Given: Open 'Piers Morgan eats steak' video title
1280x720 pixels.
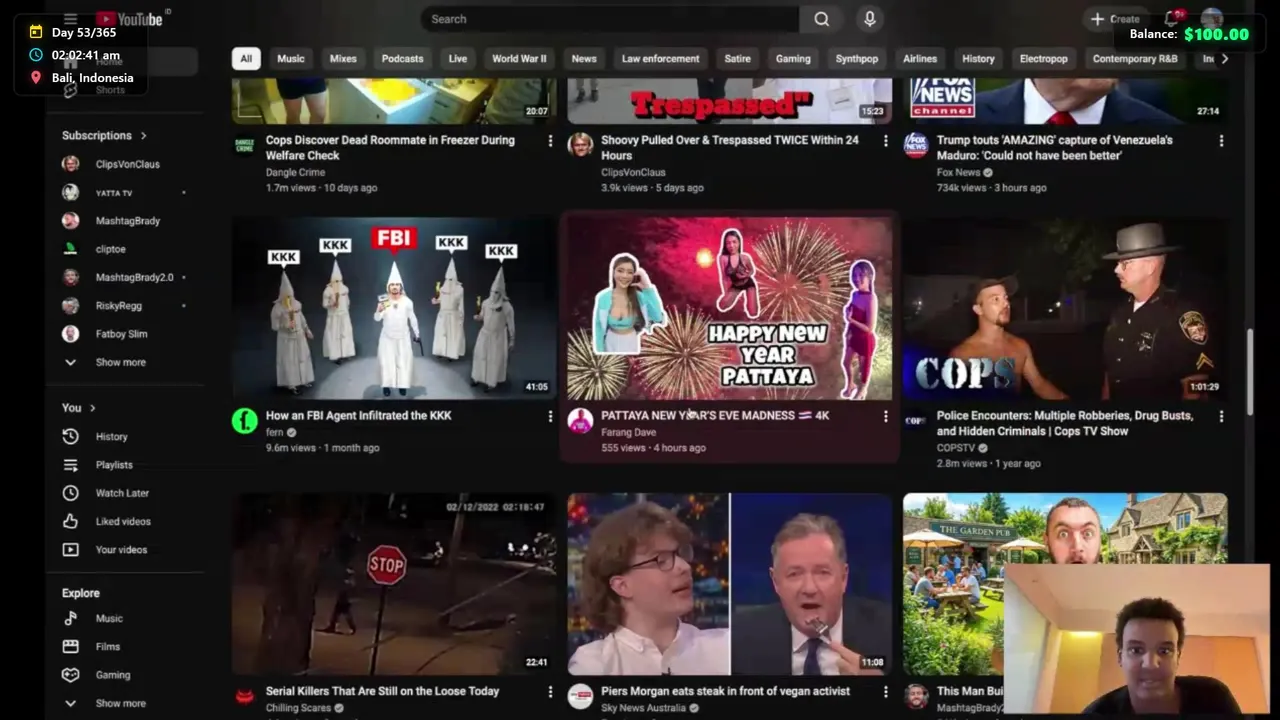Looking at the screenshot, I should click(725, 691).
